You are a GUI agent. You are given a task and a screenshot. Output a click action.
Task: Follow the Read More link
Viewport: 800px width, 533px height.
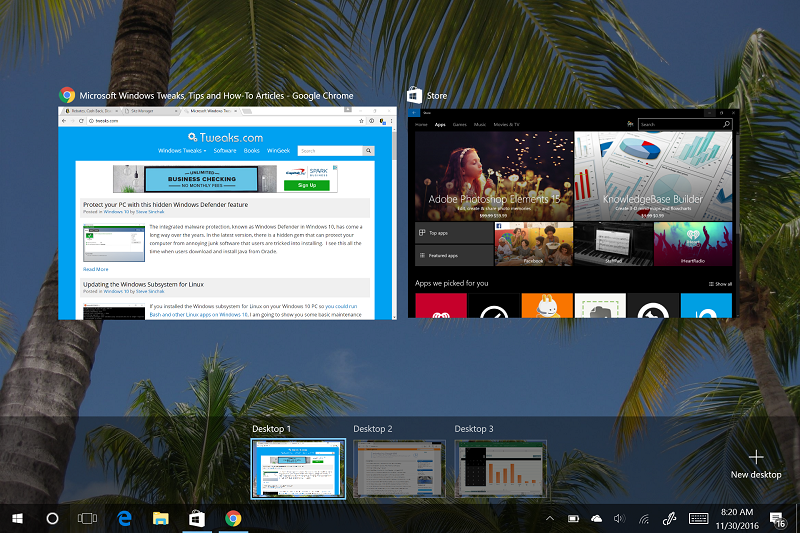95,269
